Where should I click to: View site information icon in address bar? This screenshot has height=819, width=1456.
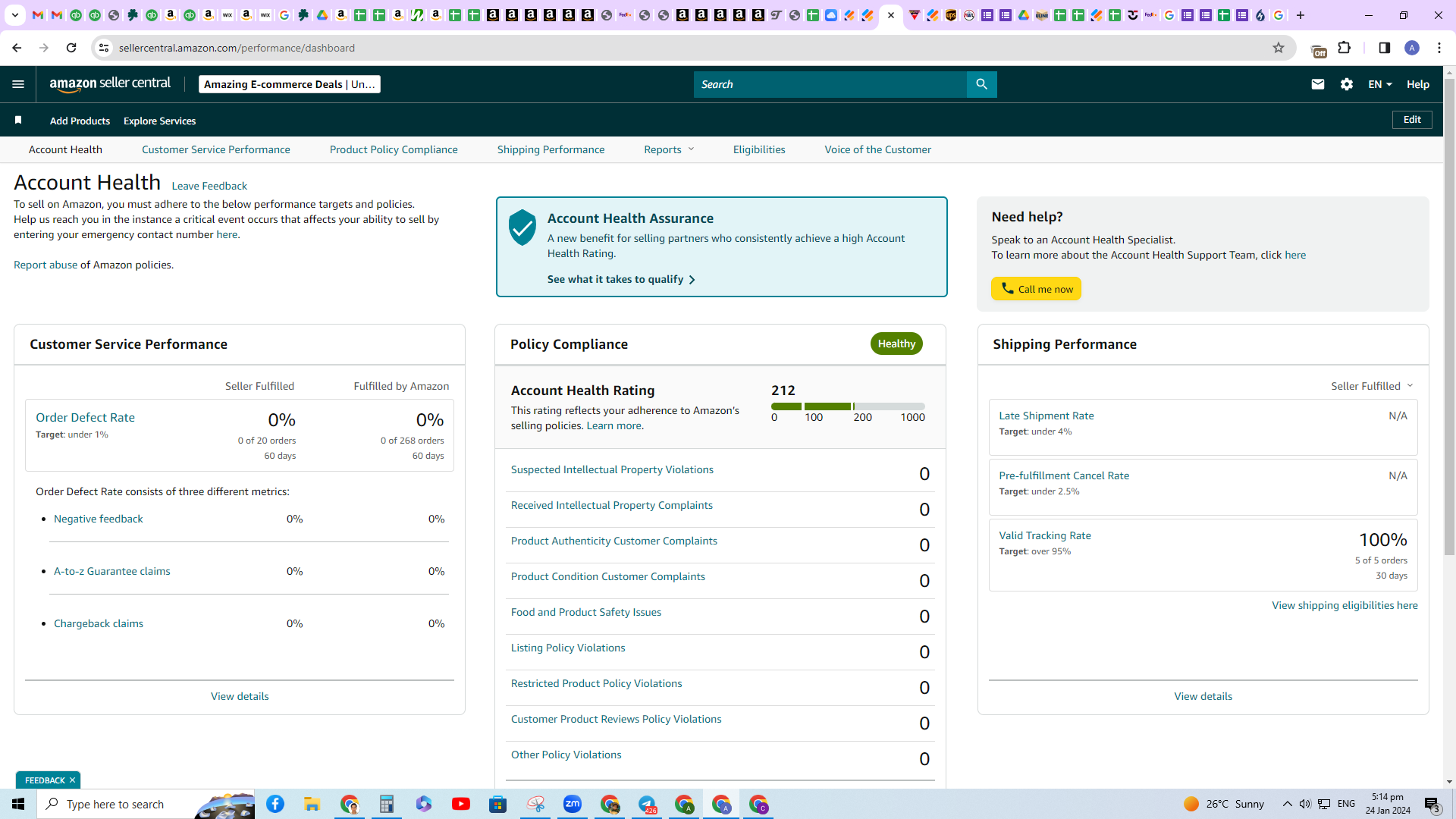pos(104,48)
